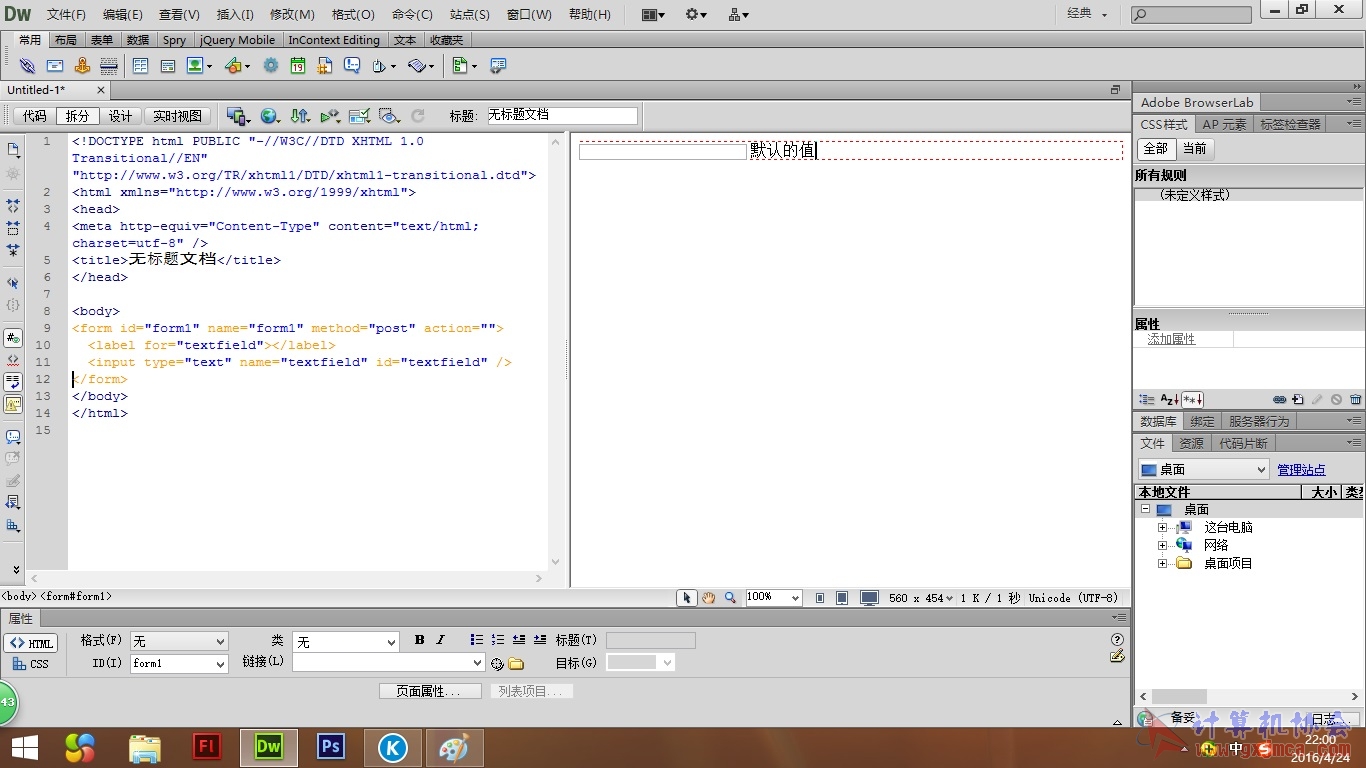Viewport: 1366px width, 768px height.
Task: Toggle Live view (实时视图)
Action: [x=177, y=116]
